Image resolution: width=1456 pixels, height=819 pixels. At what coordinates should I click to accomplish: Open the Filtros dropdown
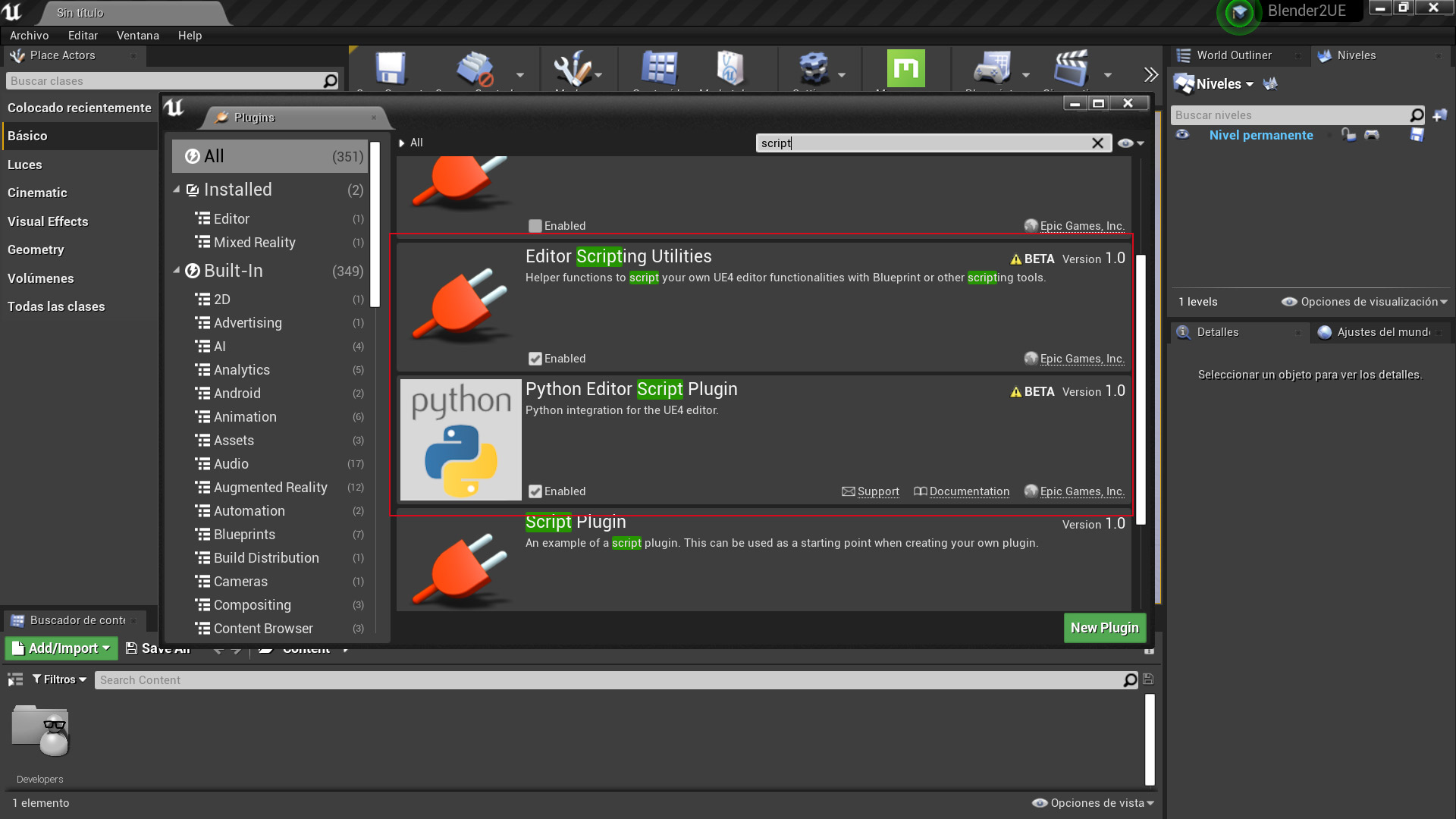click(59, 679)
